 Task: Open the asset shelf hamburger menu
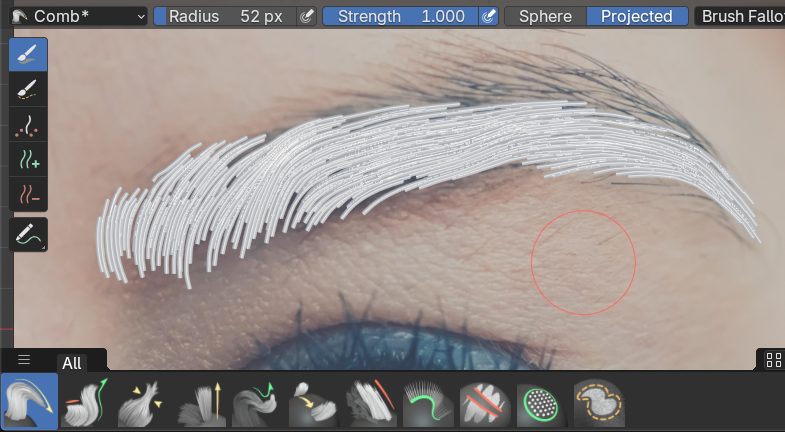24,360
